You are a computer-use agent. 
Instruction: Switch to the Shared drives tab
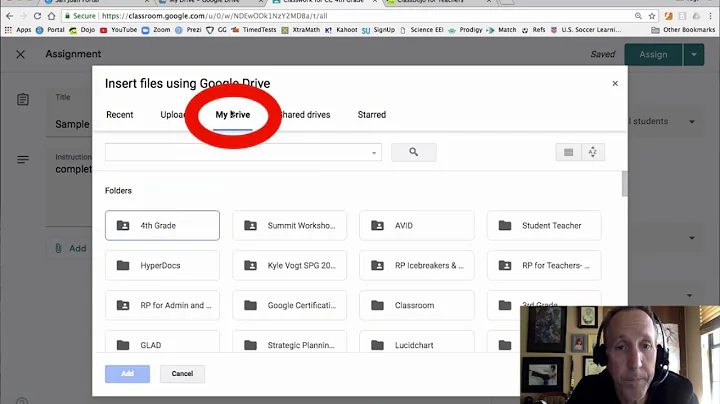click(304, 115)
